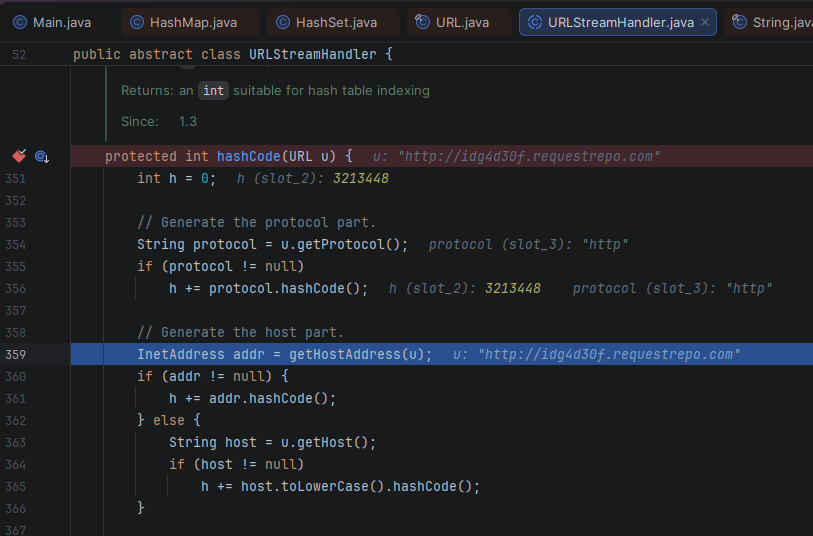Click the HashSet.java class file icon
This screenshot has width=813, height=536.
pyautogui.click(x=282, y=22)
